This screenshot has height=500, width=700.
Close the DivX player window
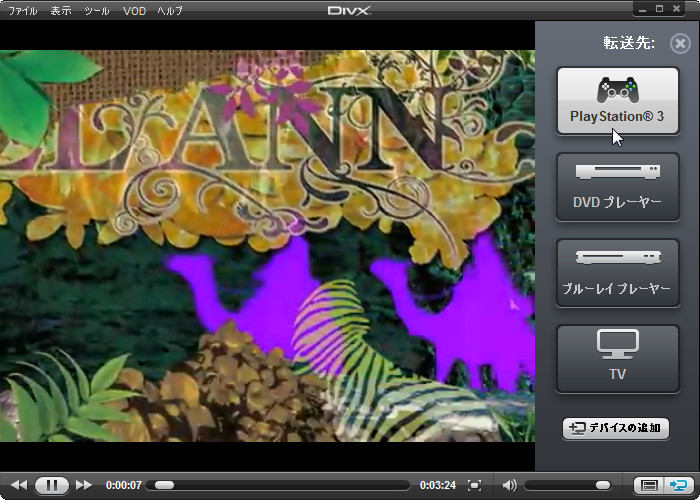tap(676, 9)
